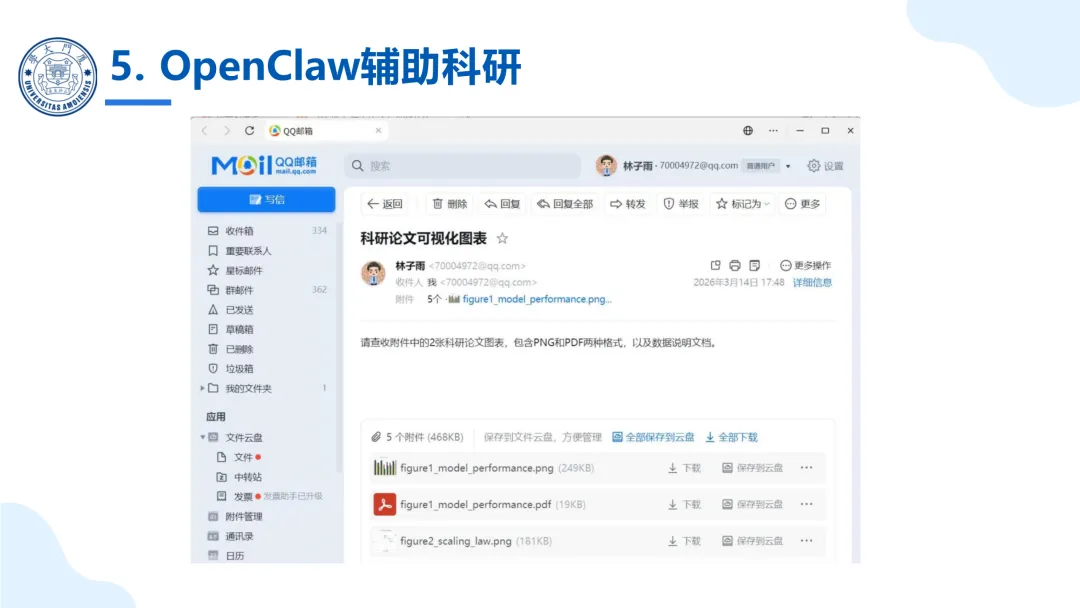Click 删除 delete button

450,204
